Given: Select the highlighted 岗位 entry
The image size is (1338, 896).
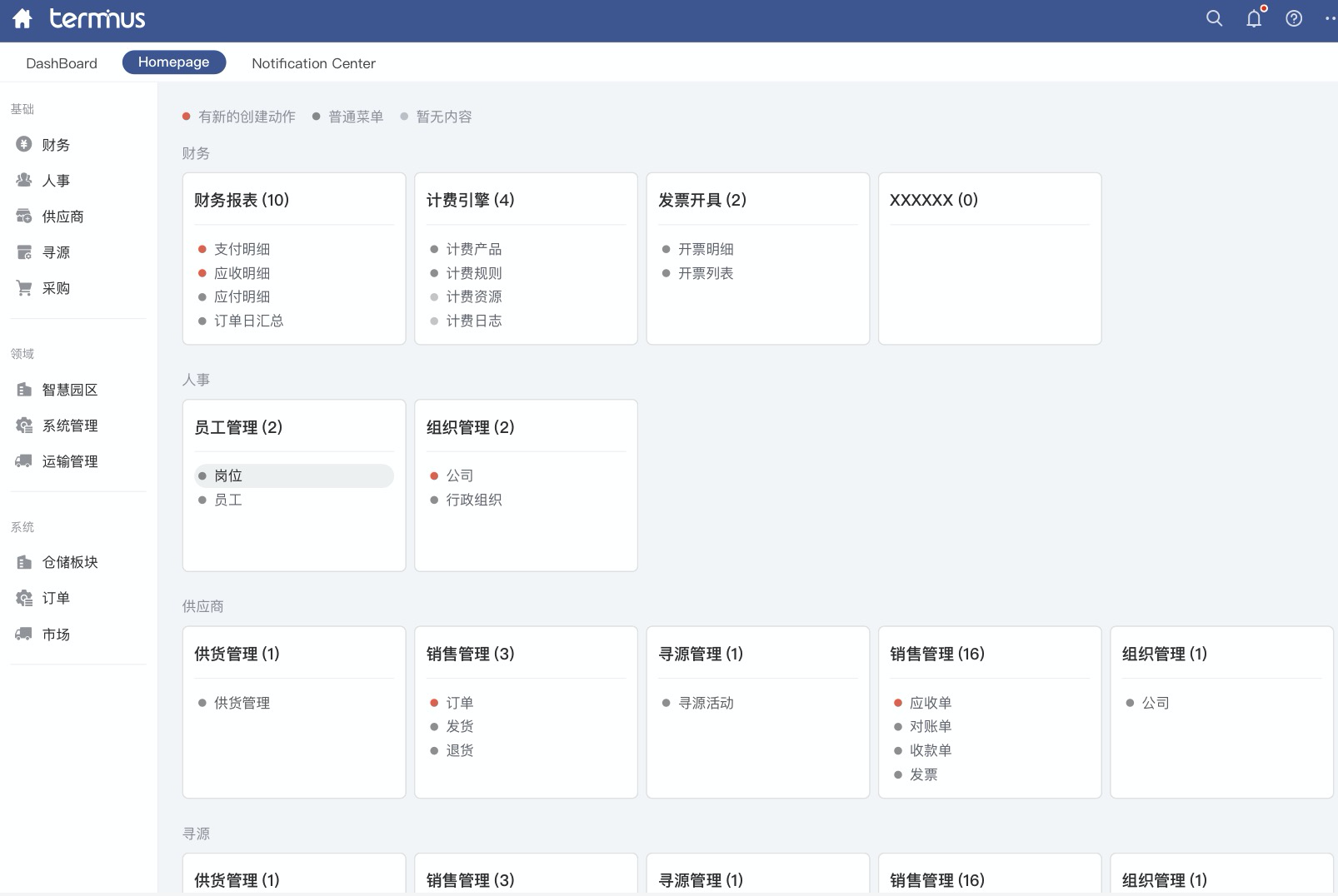Looking at the screenshot, I should [294, 475].
